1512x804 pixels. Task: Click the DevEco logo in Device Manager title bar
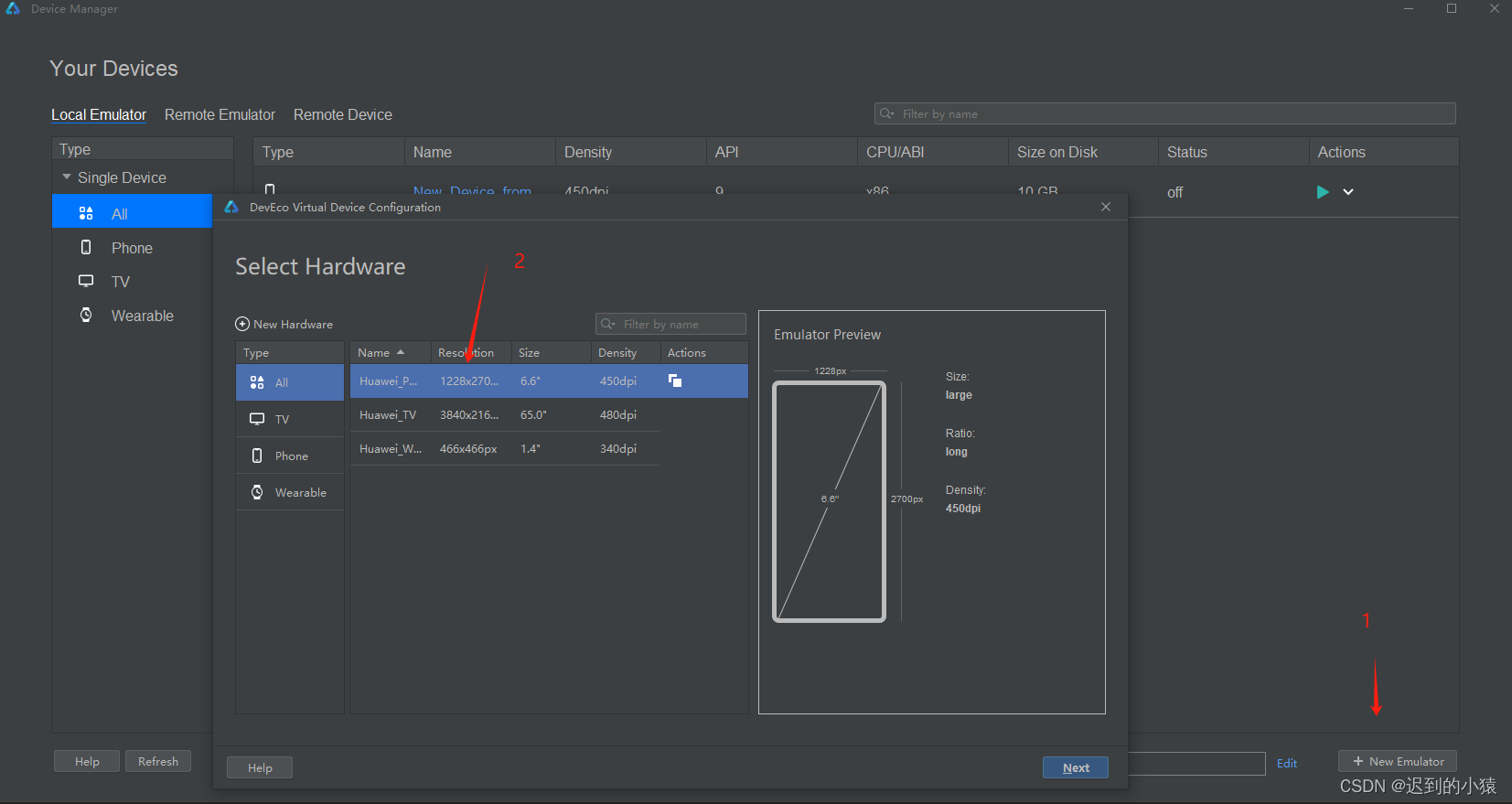coord(13,8)
